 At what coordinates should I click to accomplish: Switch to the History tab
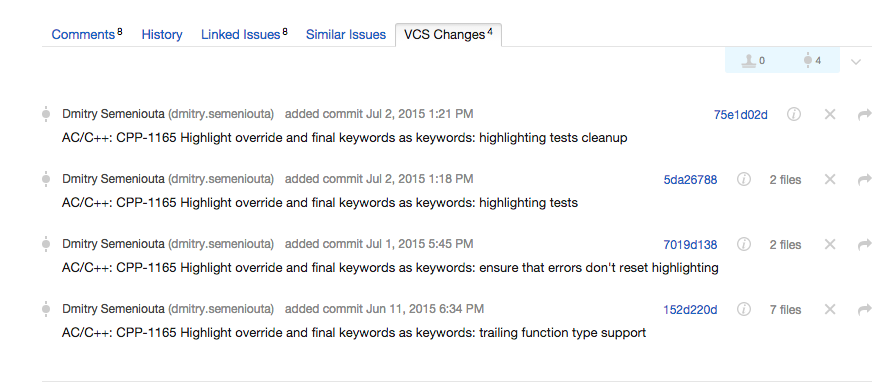162,34
